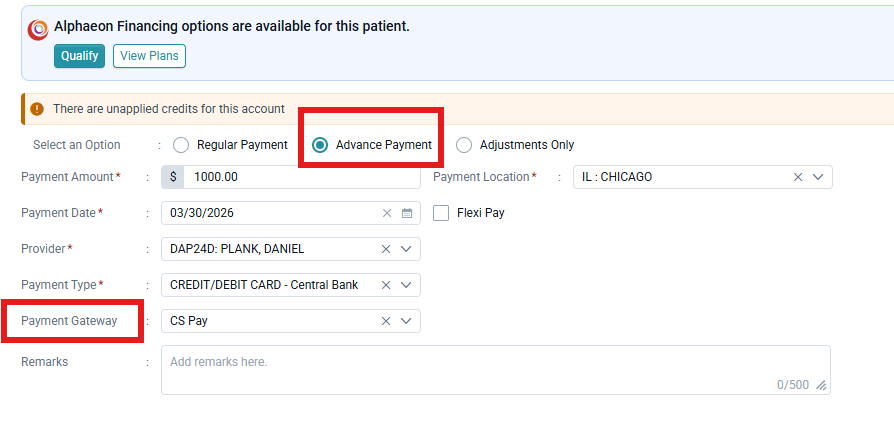894x429 pixels.
Task: Clear the IL : CHICAGO payment location
Action: pos(798,177)
